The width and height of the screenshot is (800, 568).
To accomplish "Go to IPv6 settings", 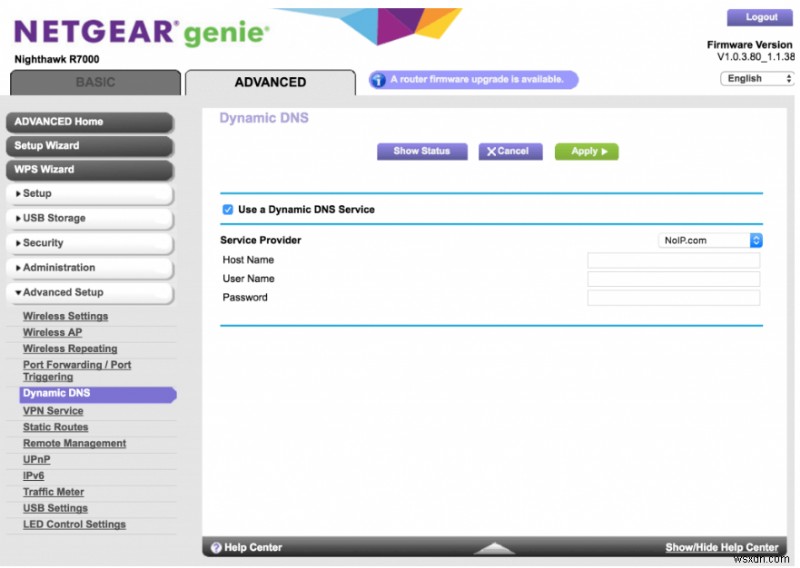I will 34,476.
